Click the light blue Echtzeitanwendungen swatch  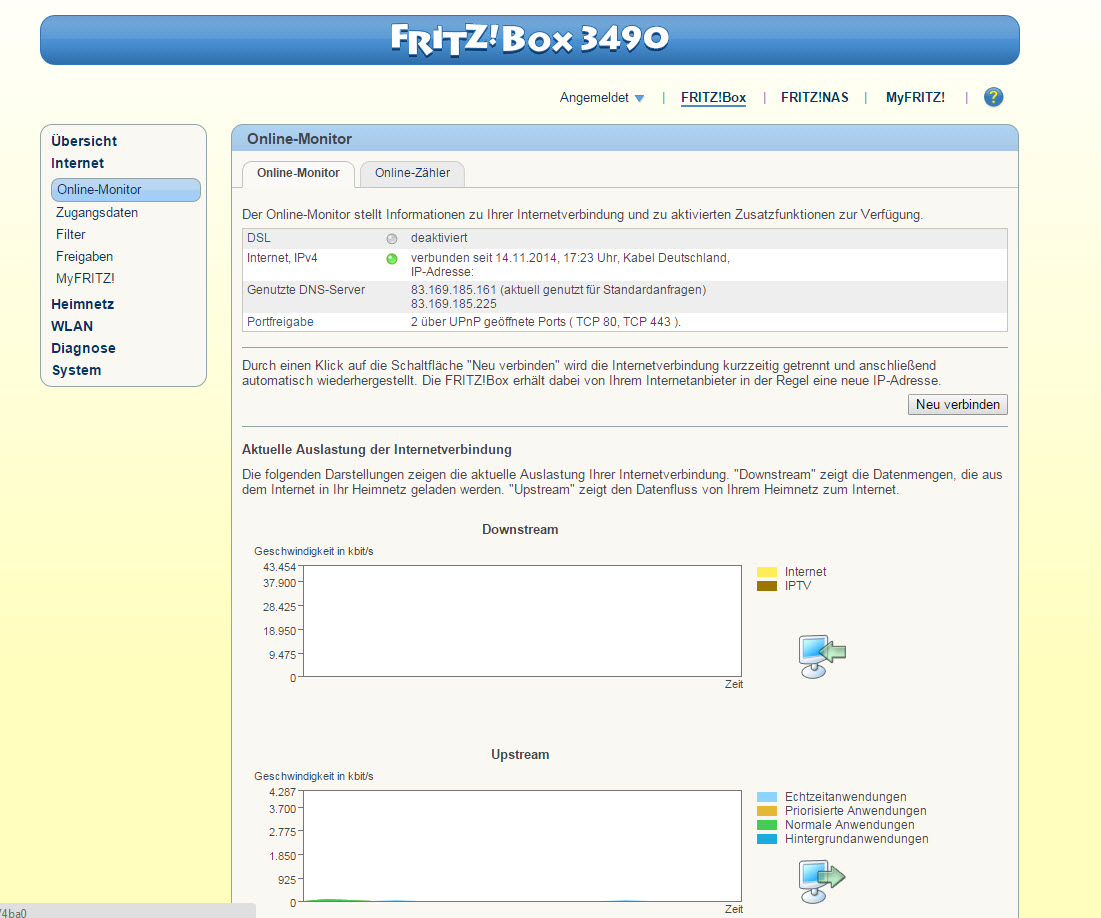pos(767,796)
